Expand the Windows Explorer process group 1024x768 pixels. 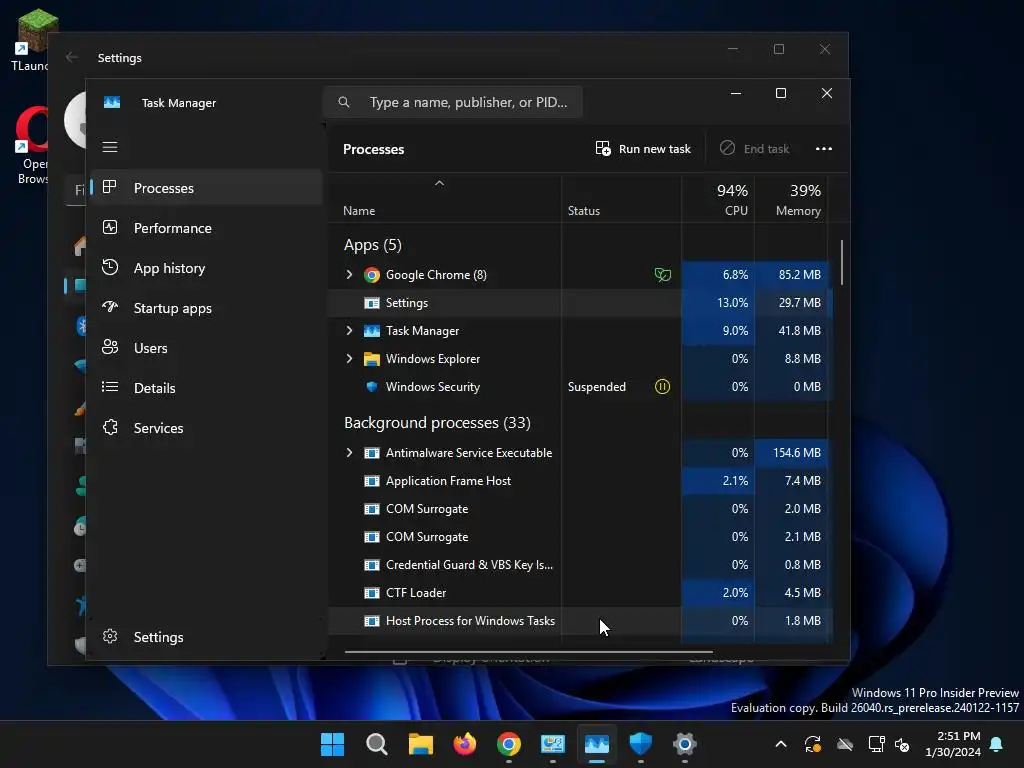(349, 359)
